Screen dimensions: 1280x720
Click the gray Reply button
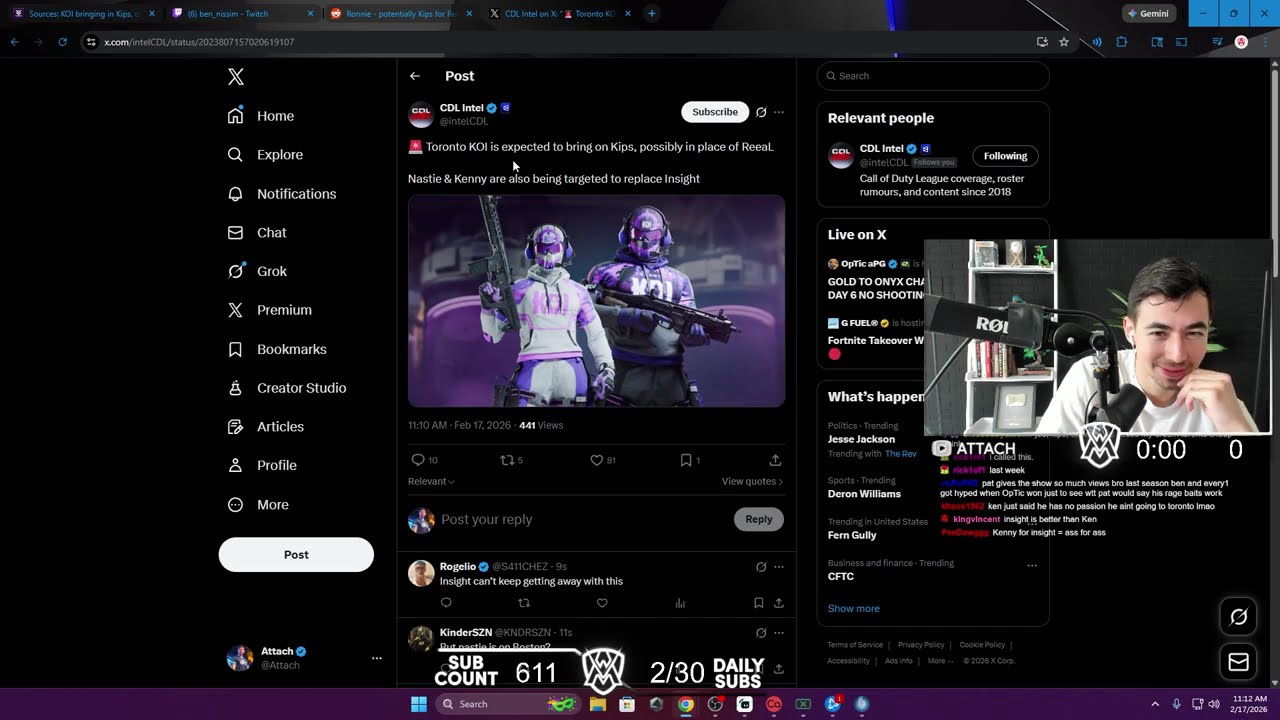pos(759,519)
